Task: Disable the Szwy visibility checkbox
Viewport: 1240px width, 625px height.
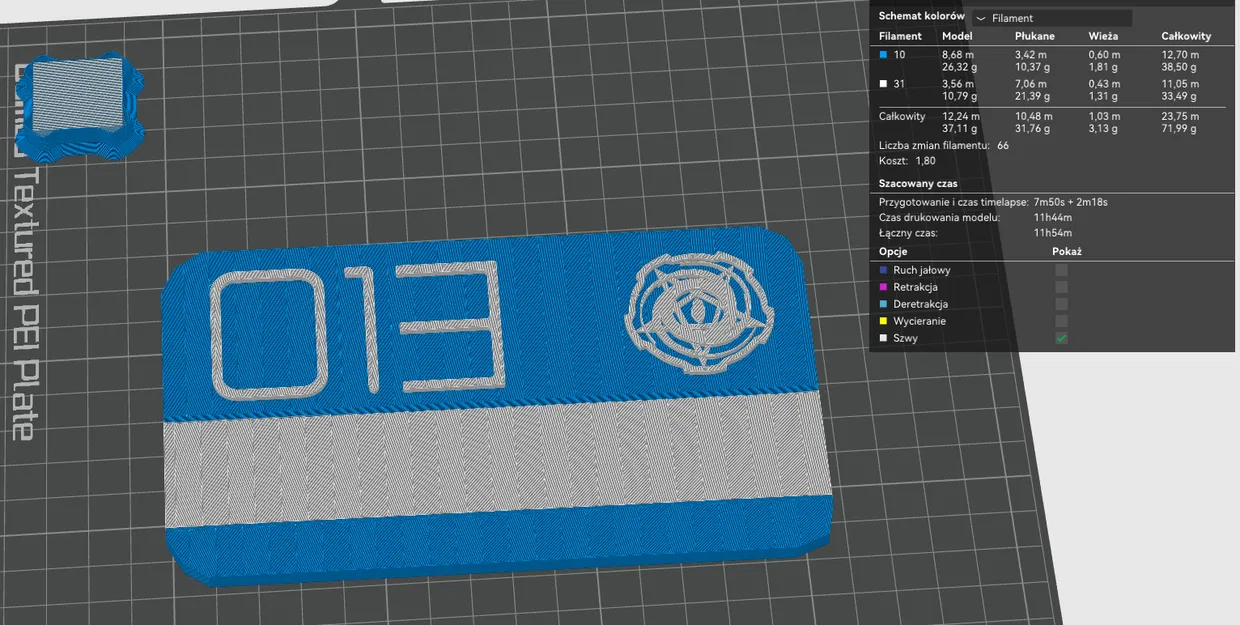Action: (x=1061, y=337)
